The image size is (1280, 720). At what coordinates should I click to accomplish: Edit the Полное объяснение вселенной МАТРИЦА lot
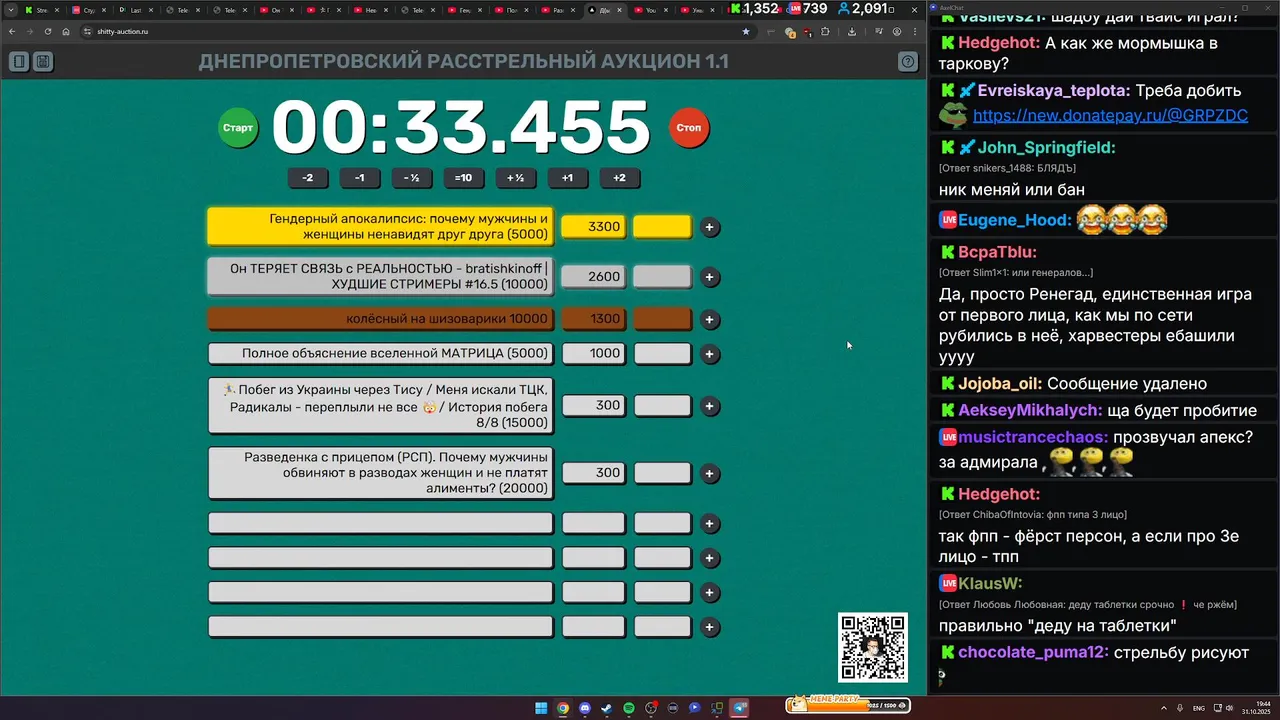(380, 353)
